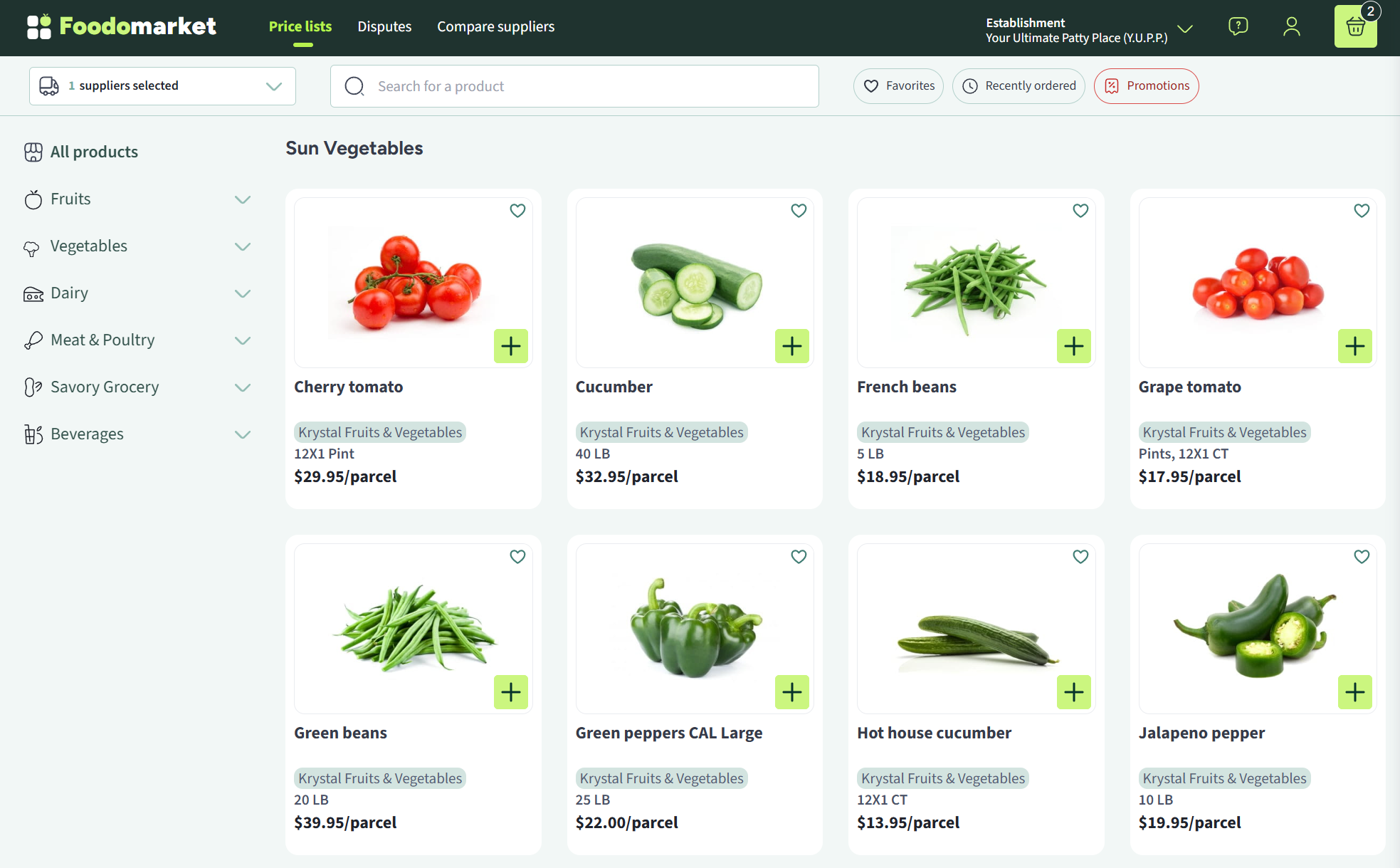Viewport: 1400px width, 868px height.
Task: Switch to the Disputes tab
Action: coord(384,26)
